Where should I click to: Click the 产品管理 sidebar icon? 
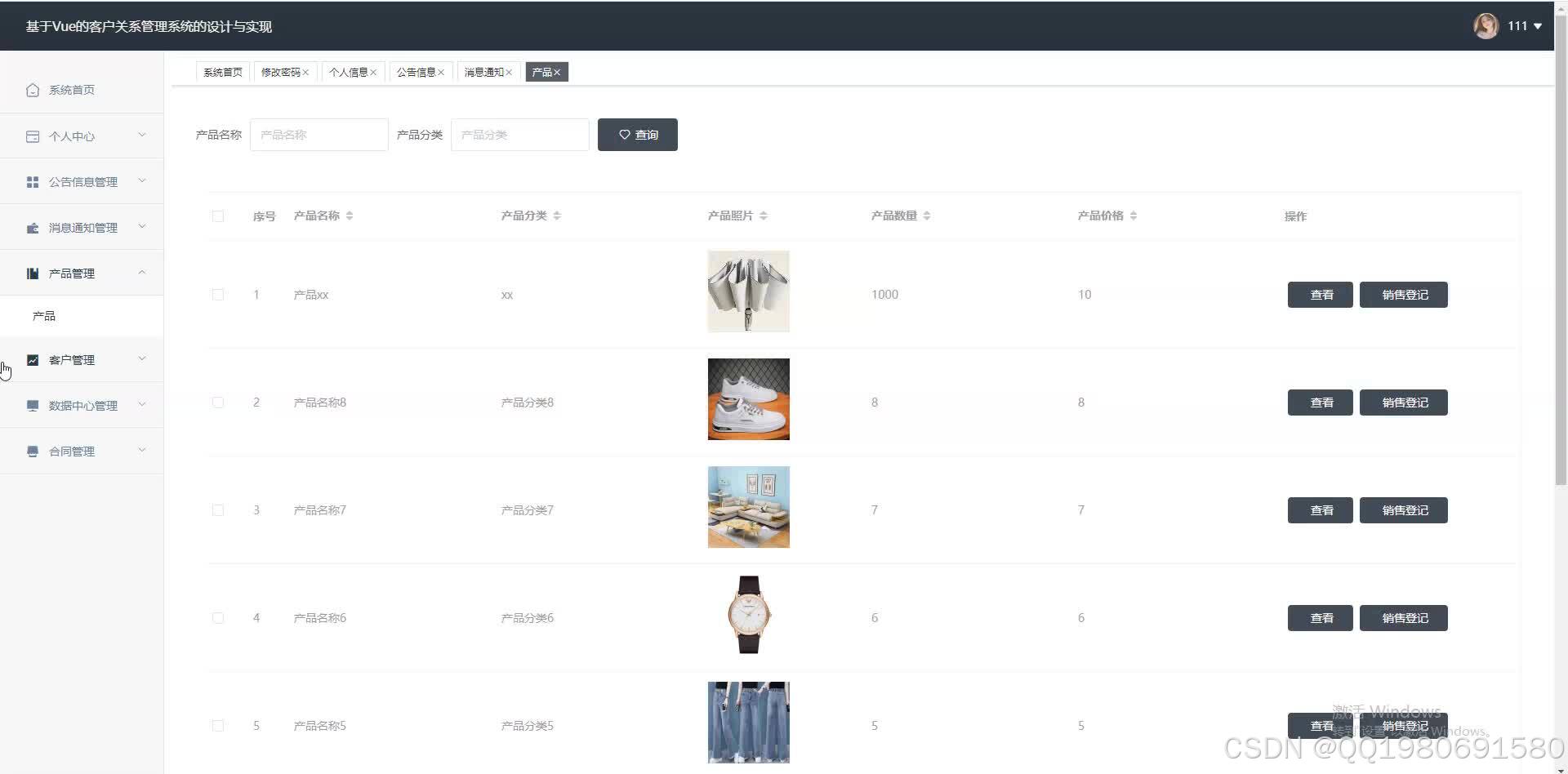pos(33,274)
